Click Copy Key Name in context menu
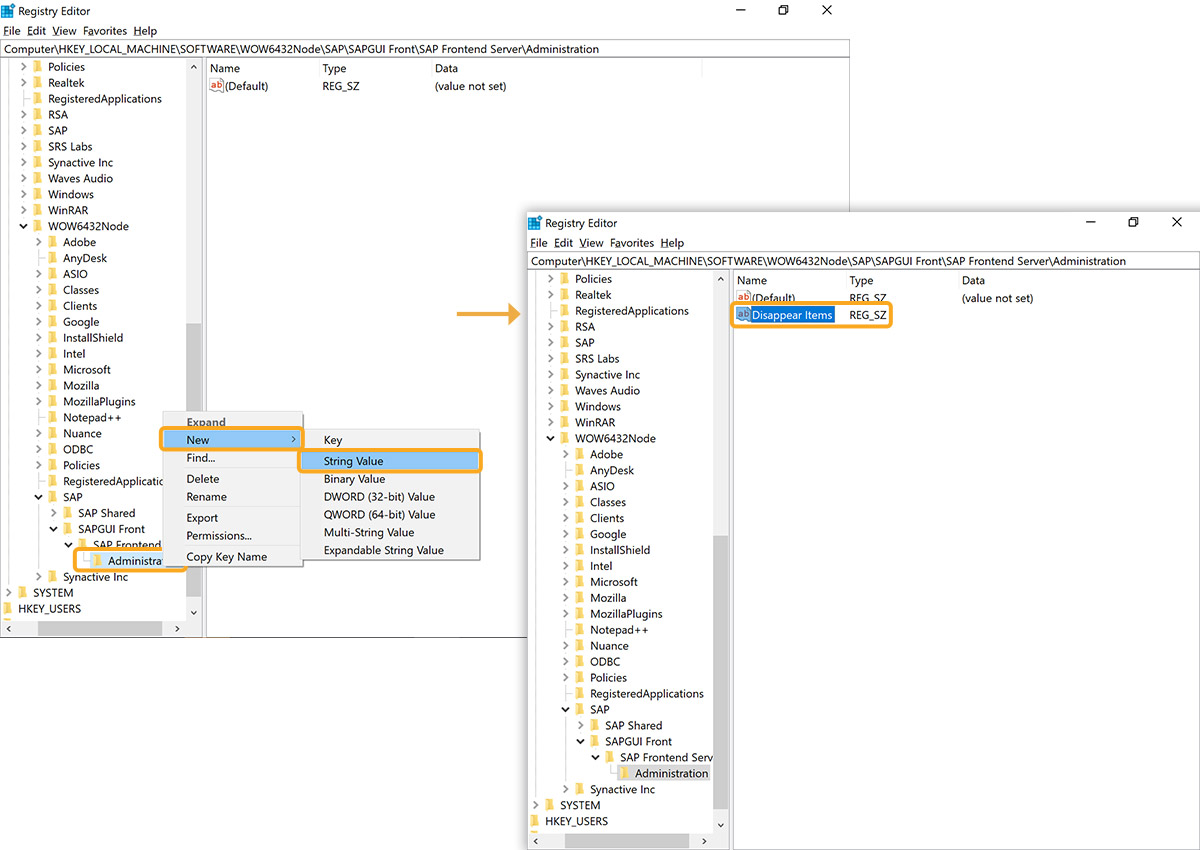This screenshot has width=1200, height=850. click(x=232, y=557)
